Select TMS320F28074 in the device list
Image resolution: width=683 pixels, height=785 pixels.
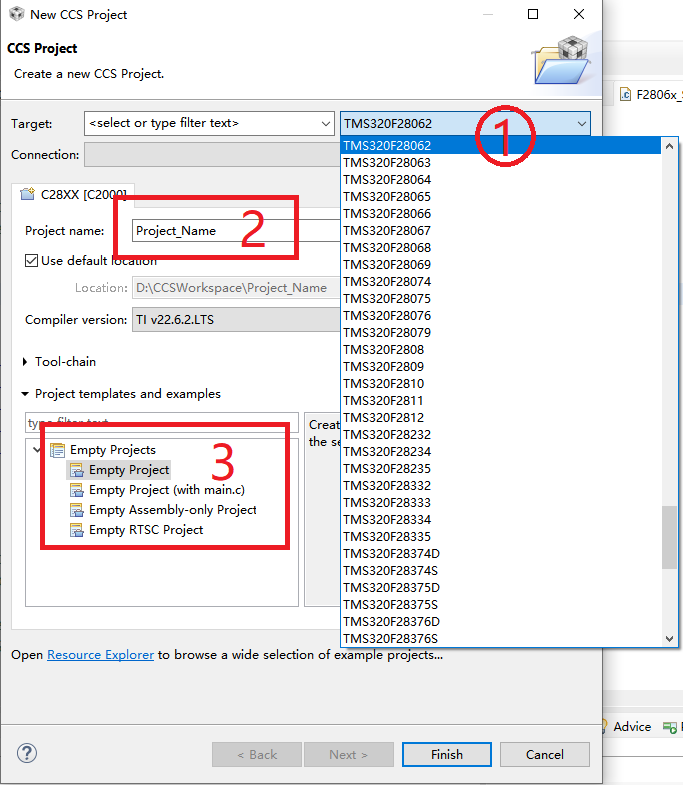point(501,282)
